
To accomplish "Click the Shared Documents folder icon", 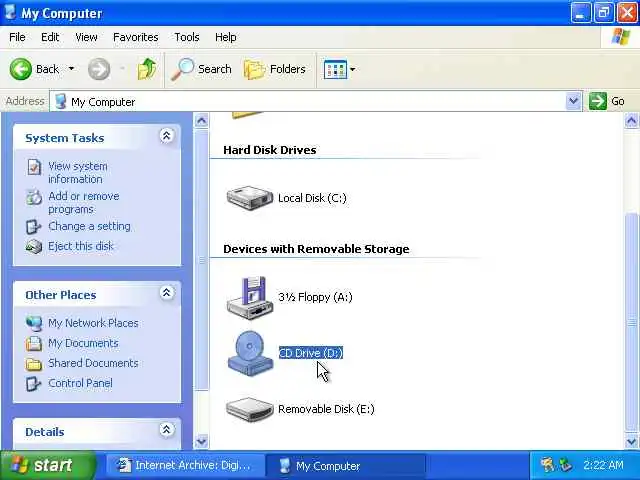I will point(34,364).
